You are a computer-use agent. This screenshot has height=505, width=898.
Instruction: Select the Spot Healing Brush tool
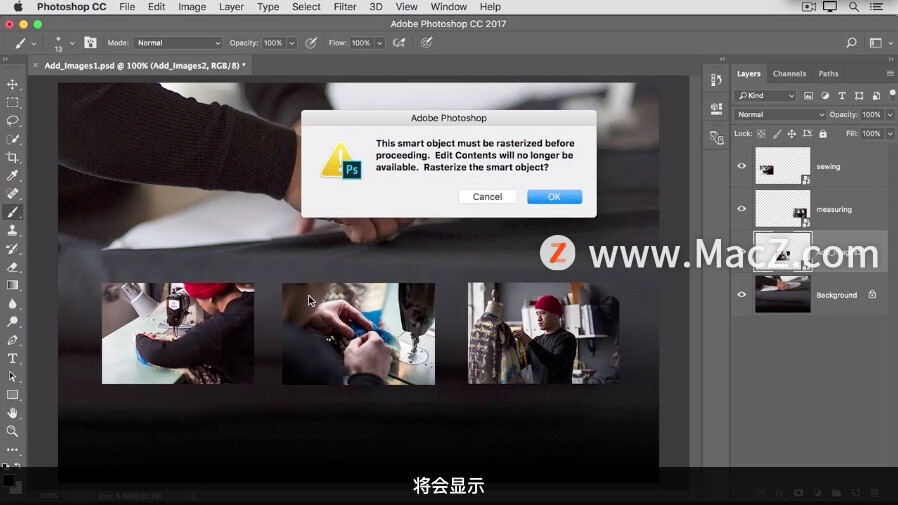[x=12, y=194]
